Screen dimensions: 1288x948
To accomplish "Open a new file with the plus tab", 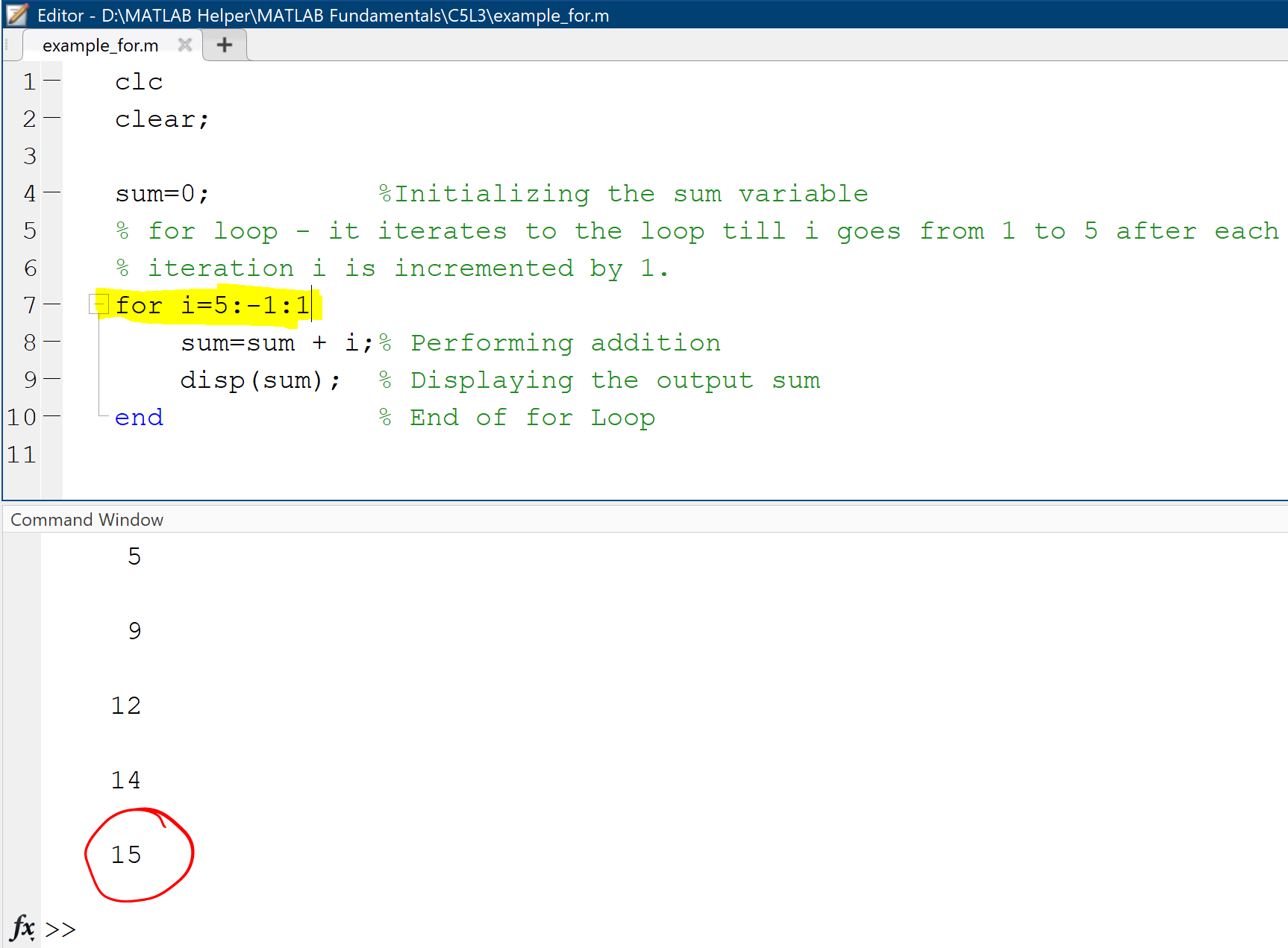I will pyautogui.click(x=223, y=45).
